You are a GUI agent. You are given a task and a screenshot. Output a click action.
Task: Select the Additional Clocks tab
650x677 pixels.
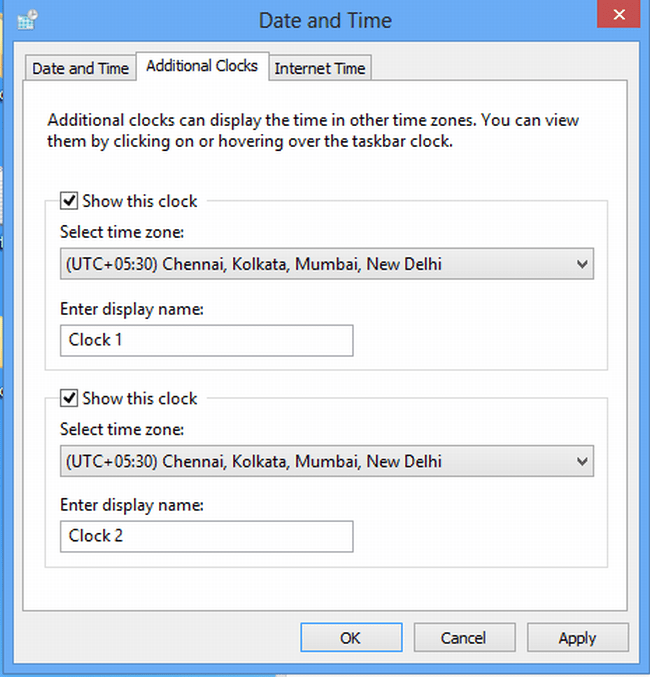pyautogui.click(x=202, y=66)
